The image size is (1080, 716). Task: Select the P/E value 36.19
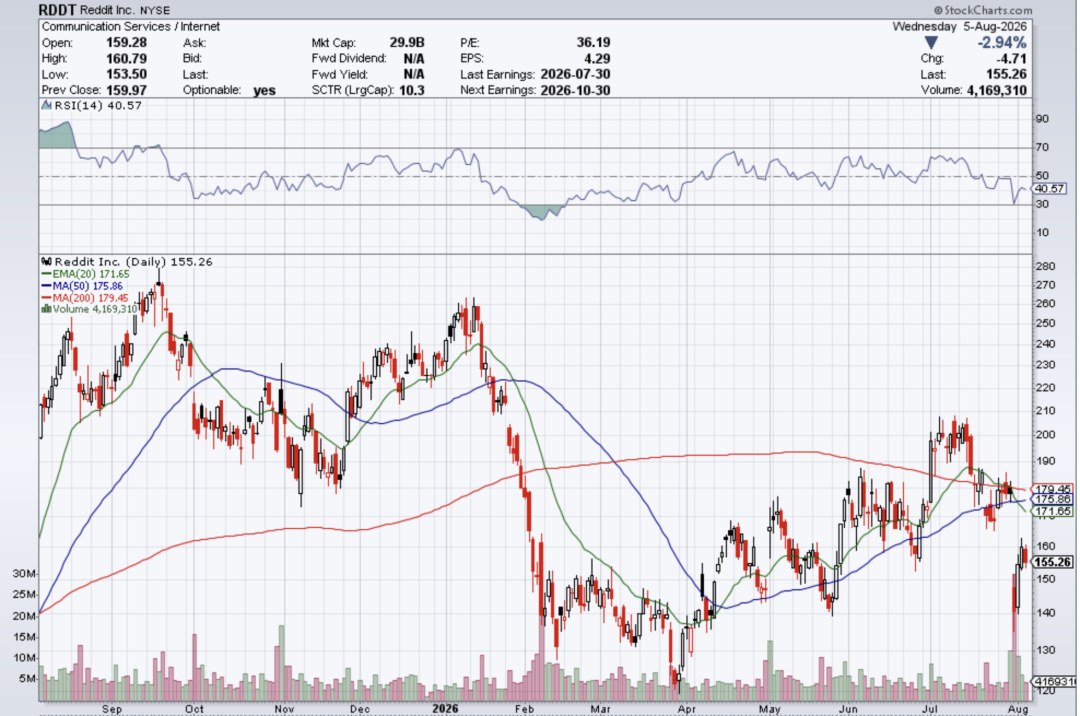coord(593,43)
